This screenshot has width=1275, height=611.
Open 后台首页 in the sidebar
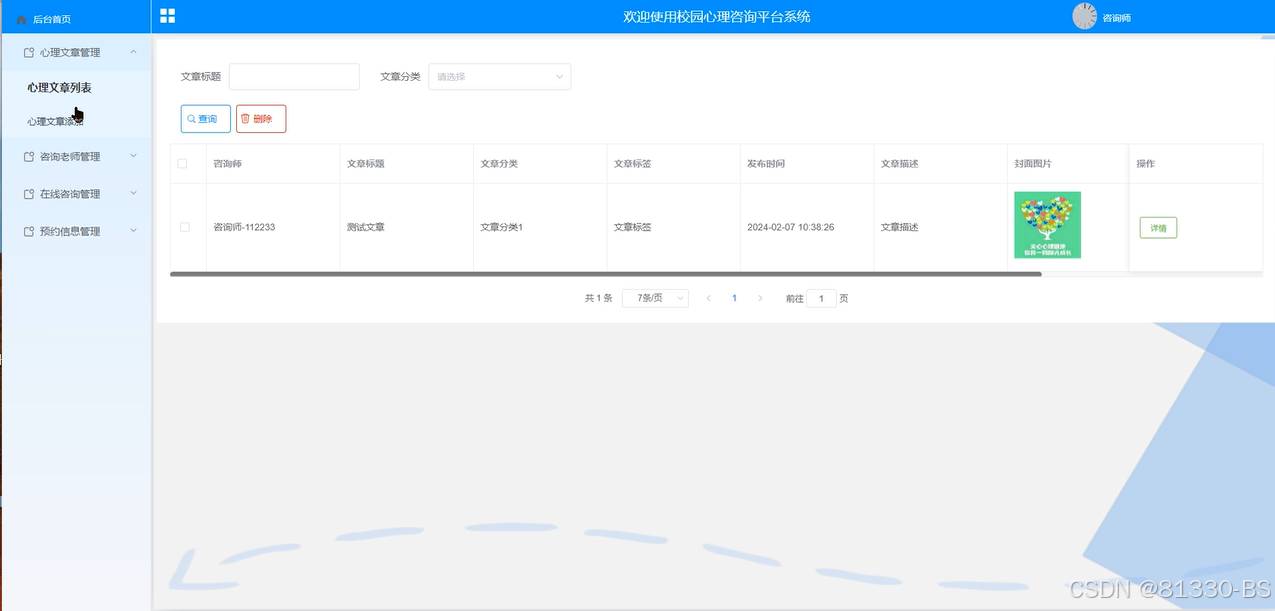coord(52,19)
